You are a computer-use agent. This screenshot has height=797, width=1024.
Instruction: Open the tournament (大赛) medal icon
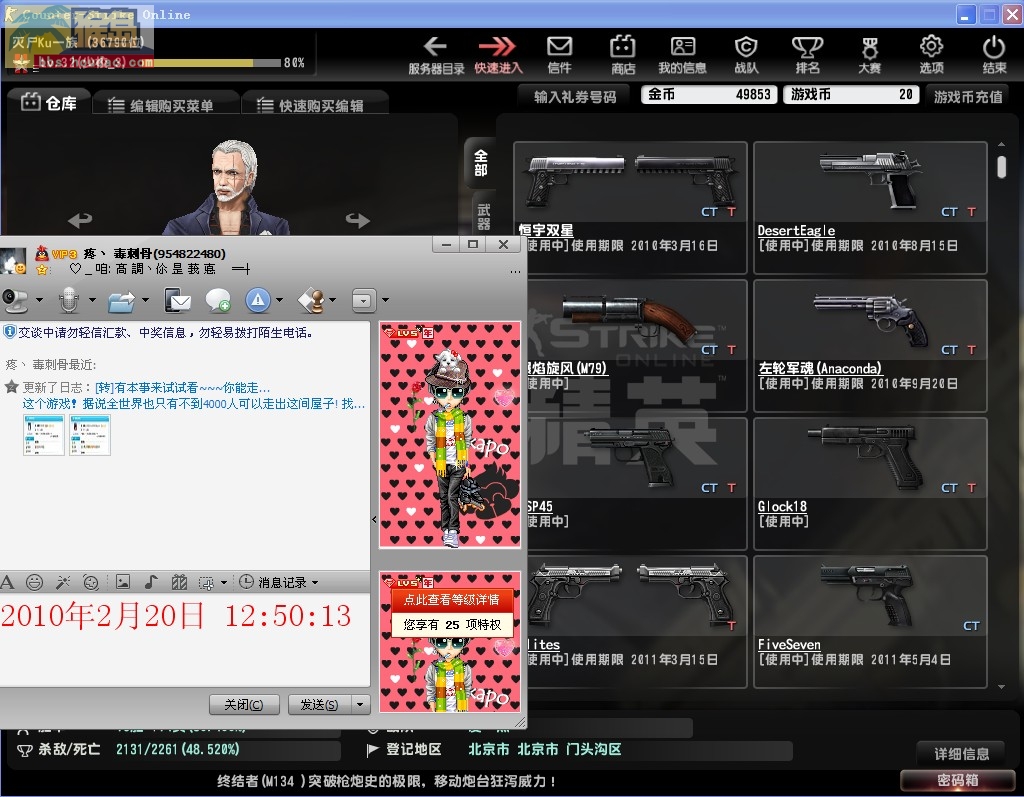869,47
